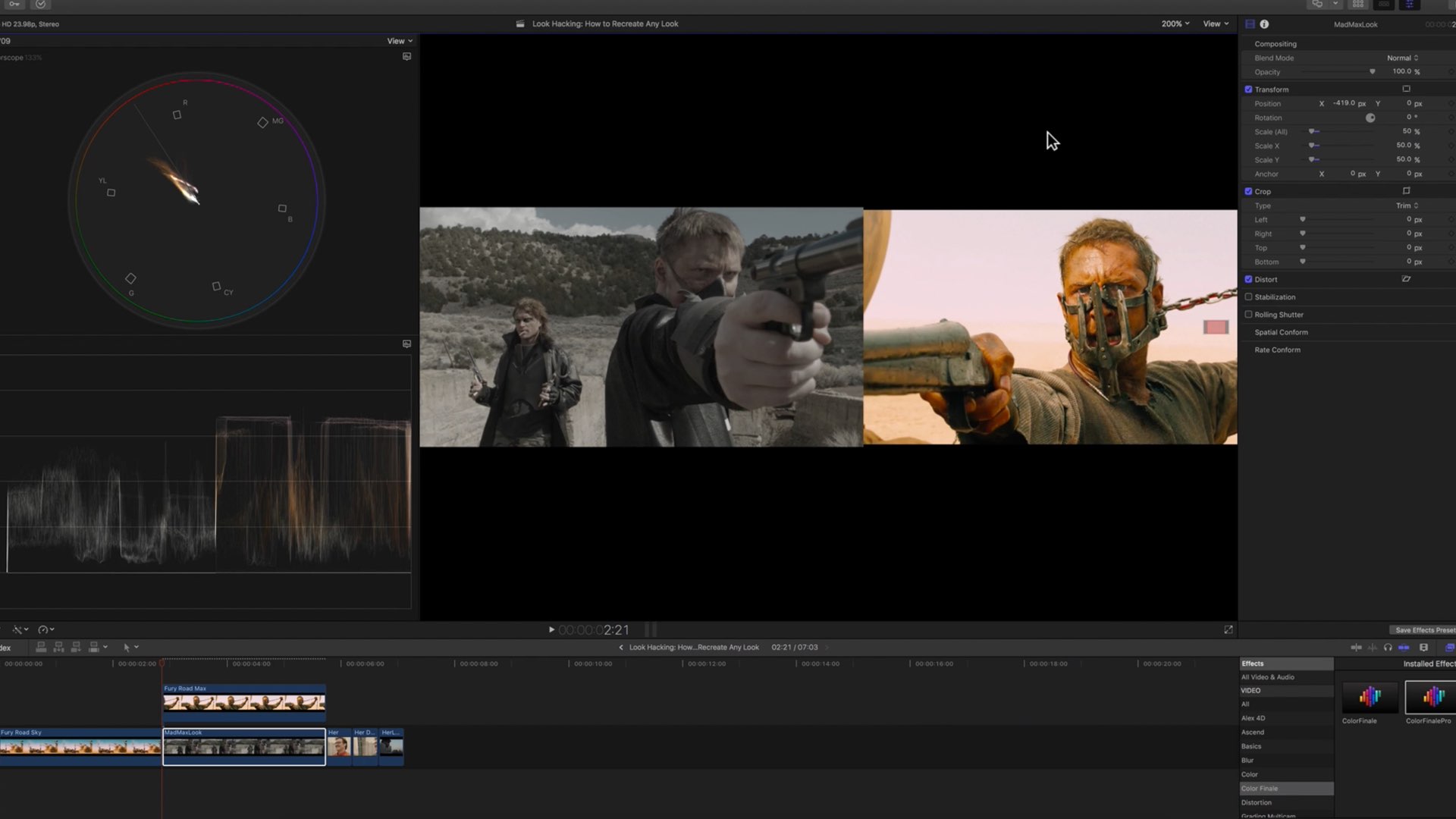Click the connect clip to primary storyline icon
Image resolution: width=1456 pixels, height=819 pixels.
41,647
